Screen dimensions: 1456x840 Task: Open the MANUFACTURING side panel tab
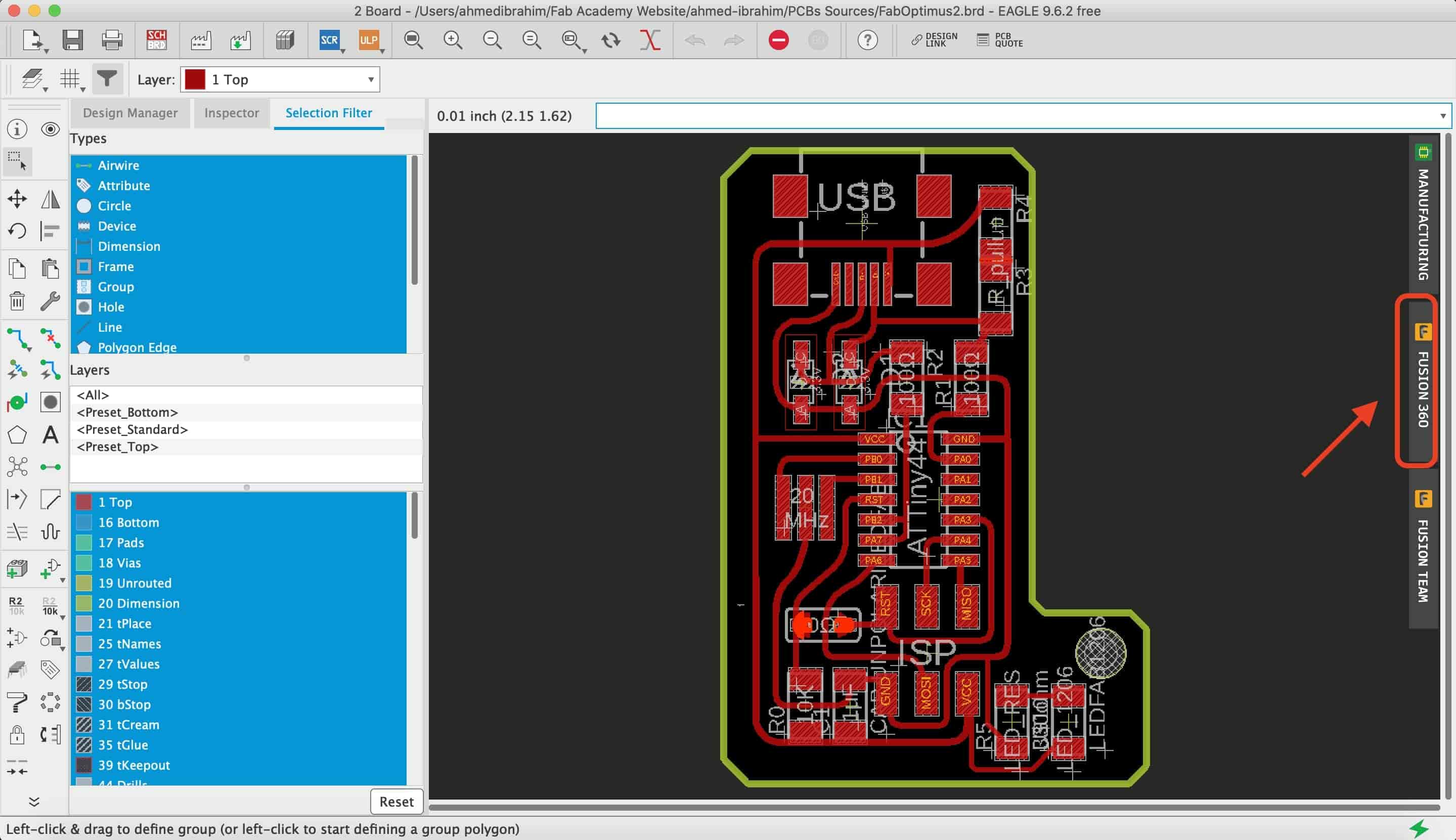tap(1423, 213)
